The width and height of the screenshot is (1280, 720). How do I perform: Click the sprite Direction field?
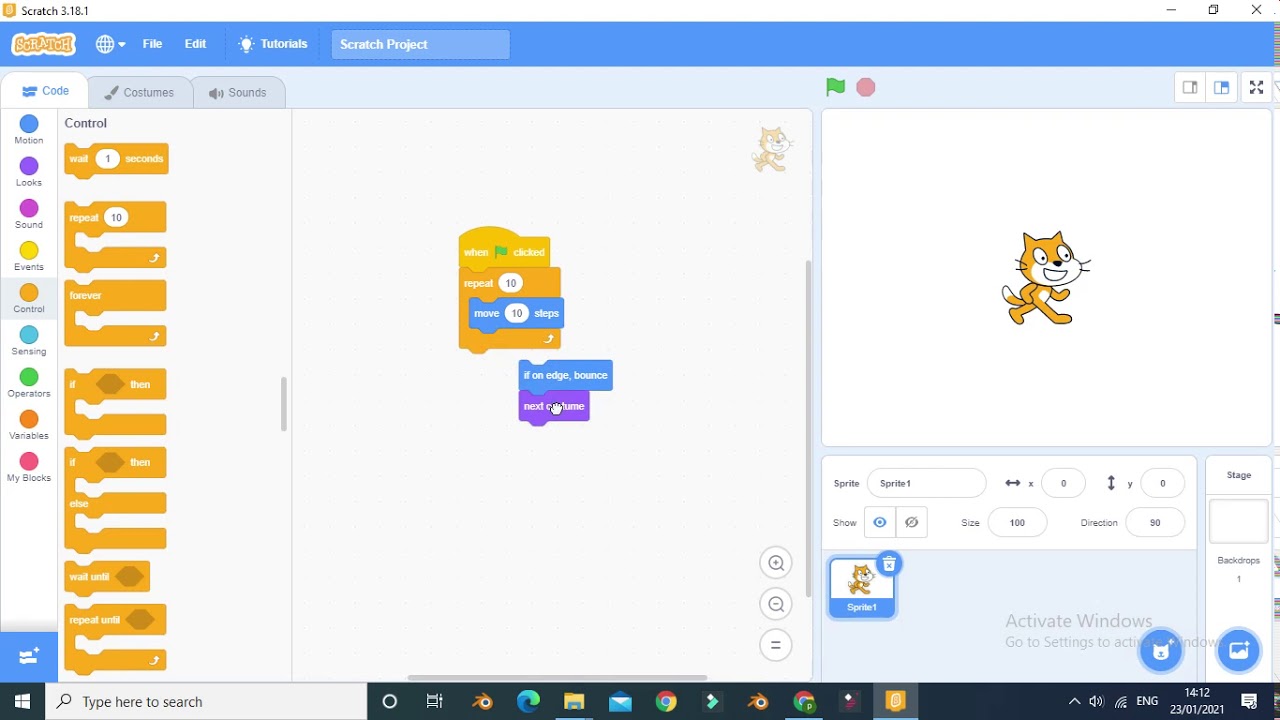(x=1155, y=522)
